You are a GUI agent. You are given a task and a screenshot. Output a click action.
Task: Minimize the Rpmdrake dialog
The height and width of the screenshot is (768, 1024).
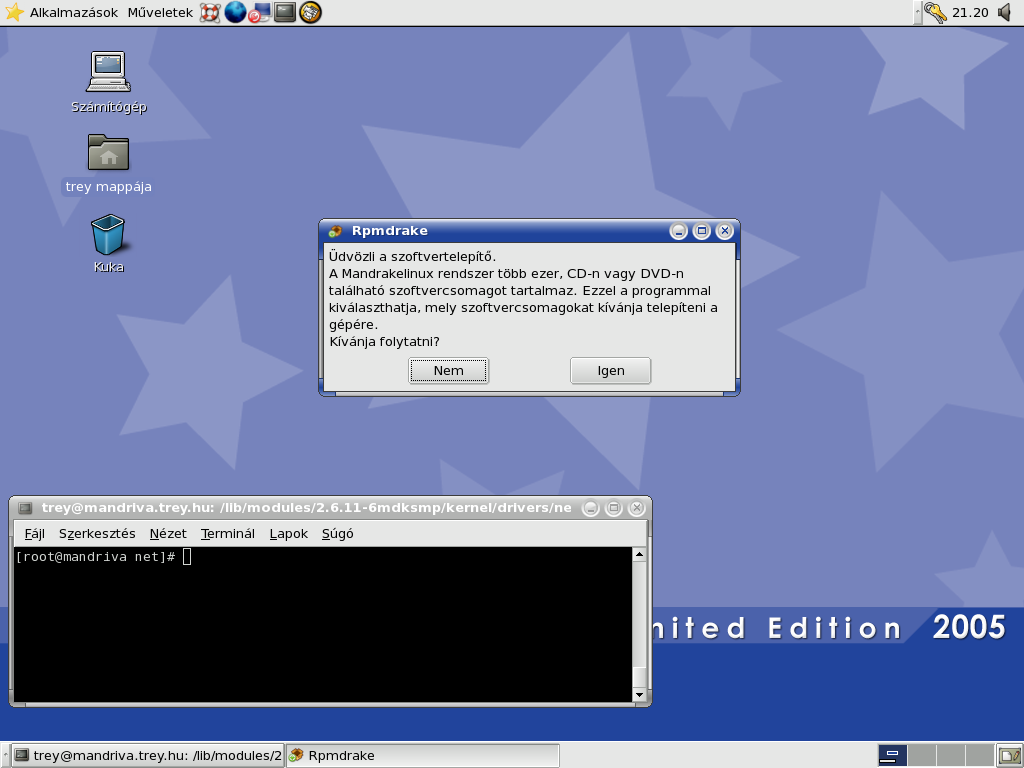coord(679,231)
